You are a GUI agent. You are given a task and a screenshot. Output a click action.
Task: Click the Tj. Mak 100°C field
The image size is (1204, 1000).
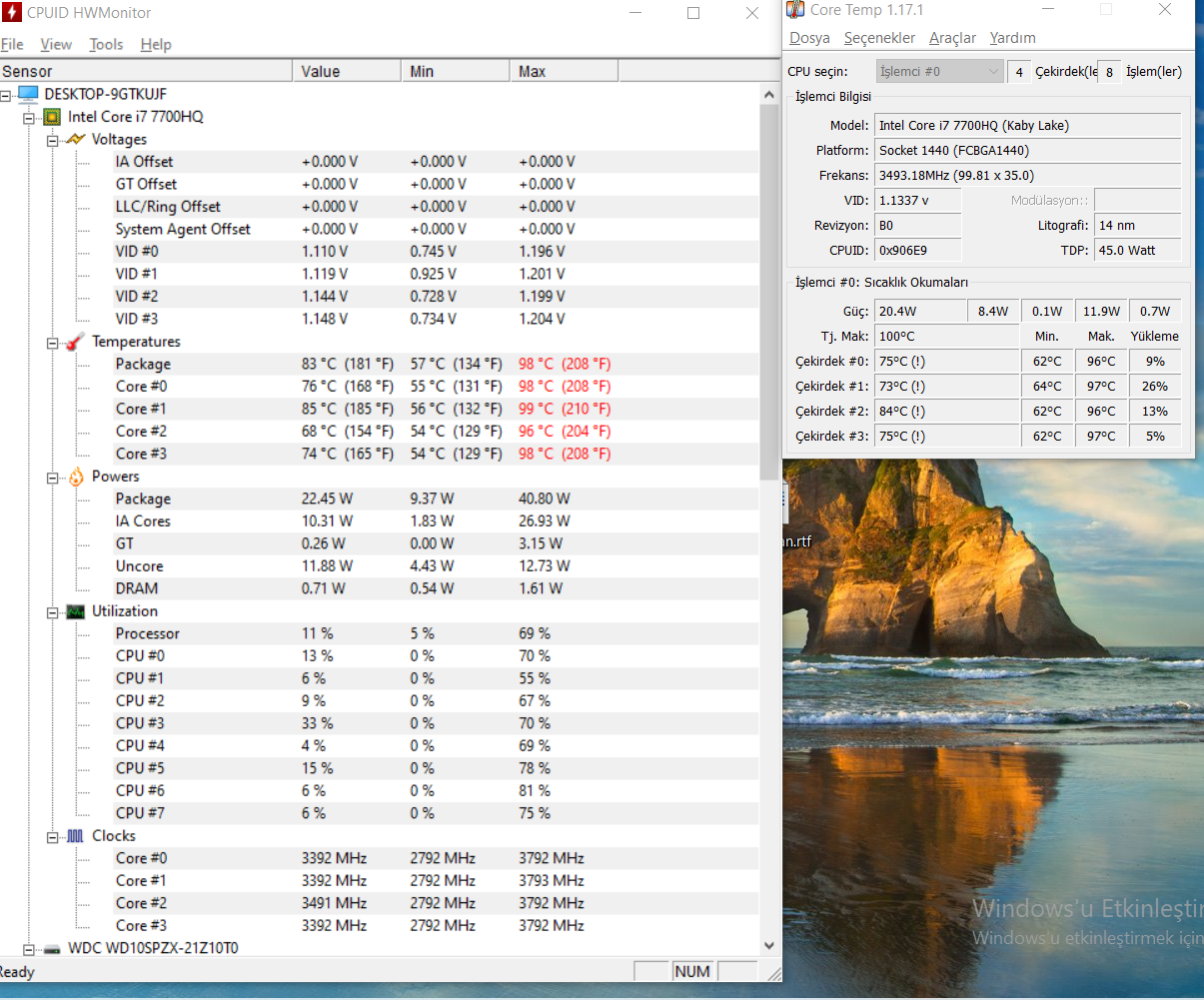point(946,337)
